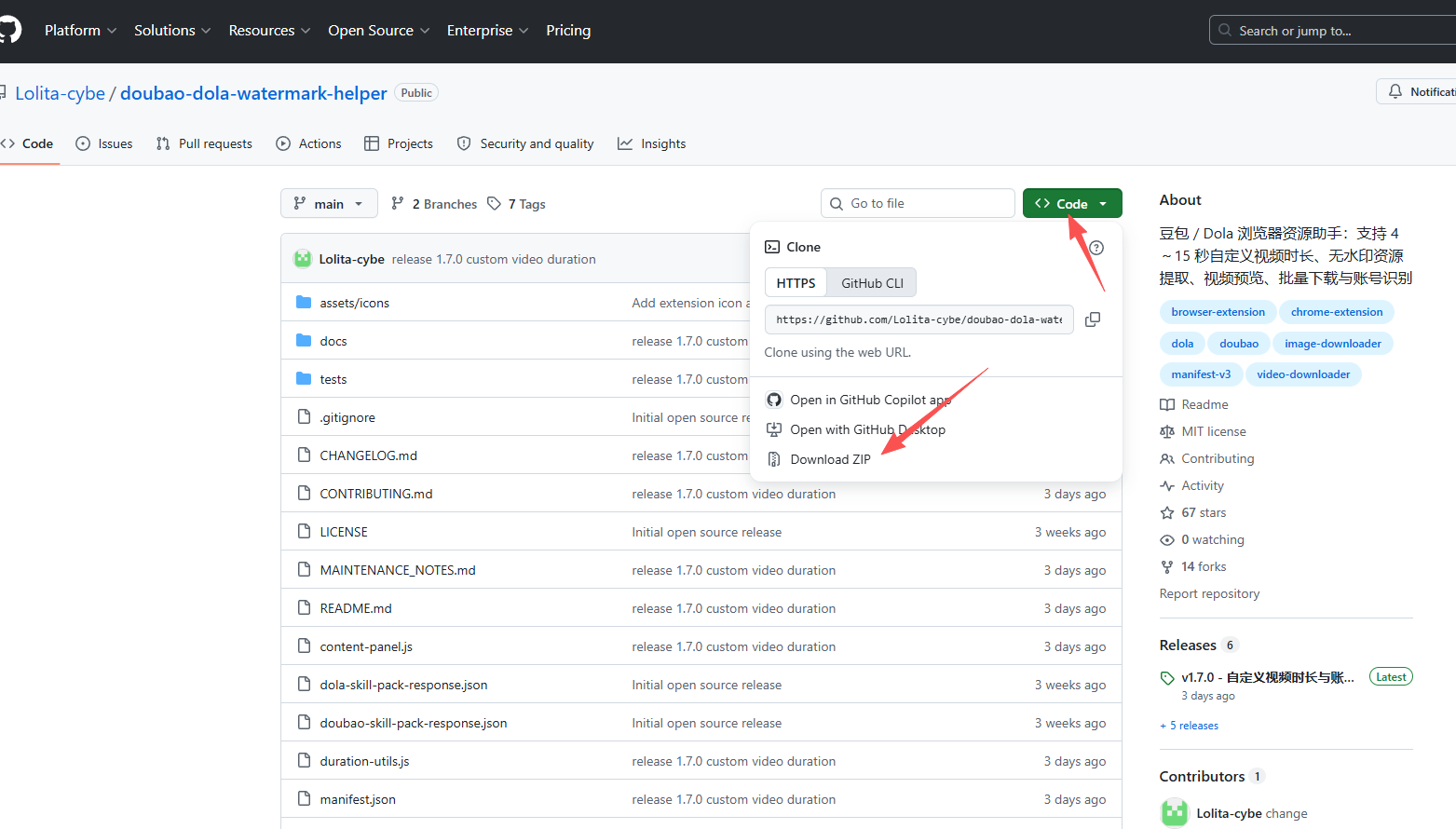Click the fork icon beside 14 forks

tap(1167, 566)
